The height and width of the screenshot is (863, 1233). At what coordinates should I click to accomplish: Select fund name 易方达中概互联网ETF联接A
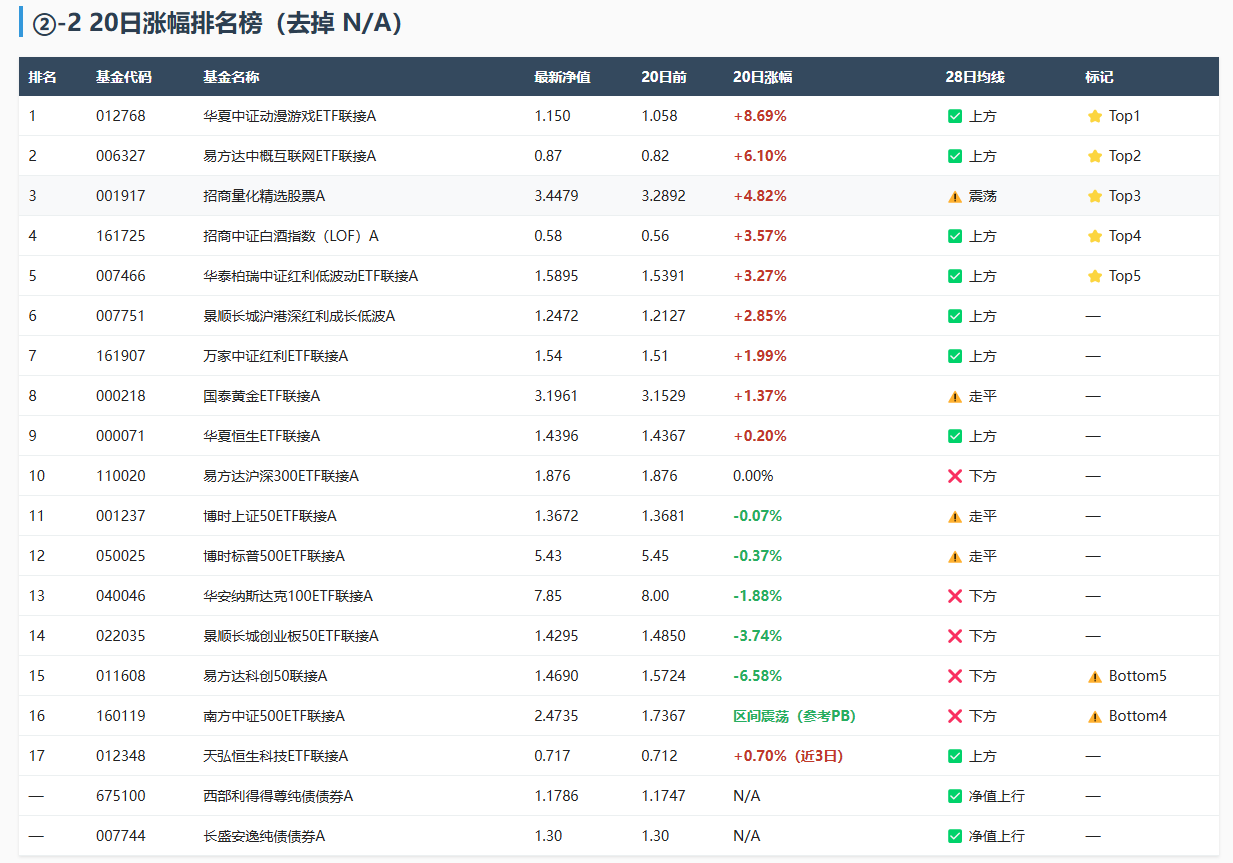coord(289,156)
